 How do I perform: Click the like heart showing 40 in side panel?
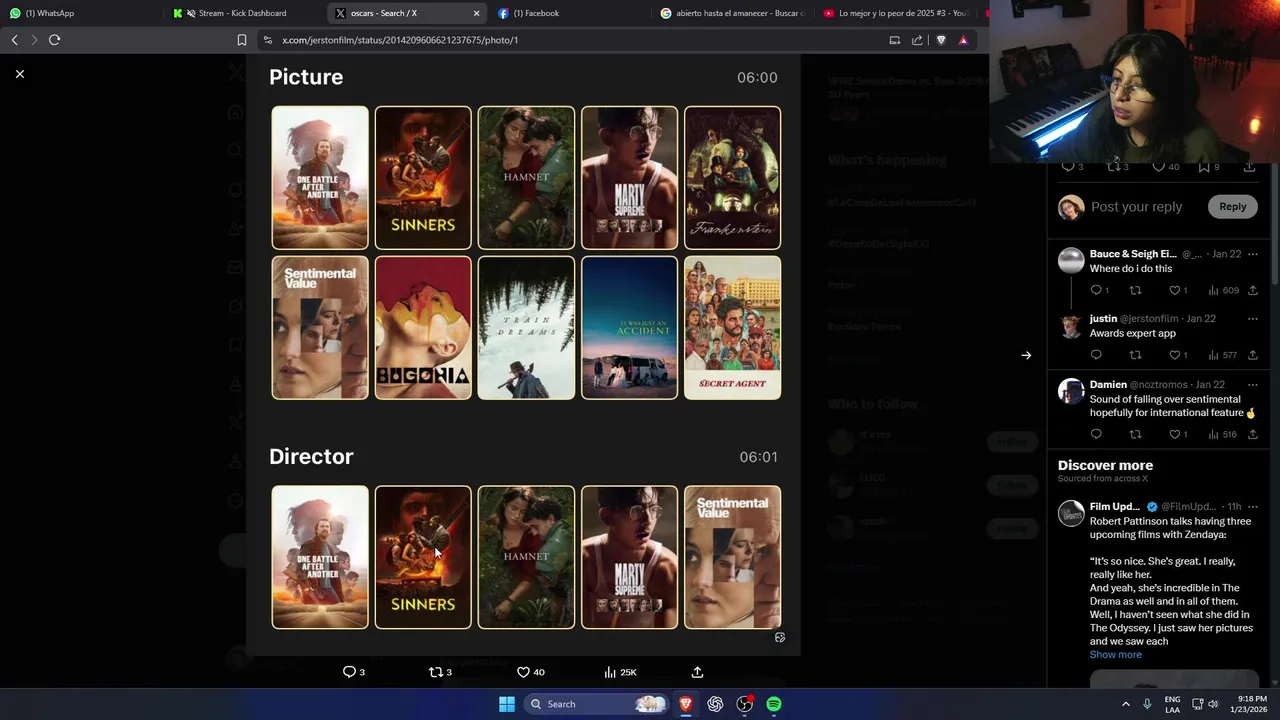point(1159,166)
